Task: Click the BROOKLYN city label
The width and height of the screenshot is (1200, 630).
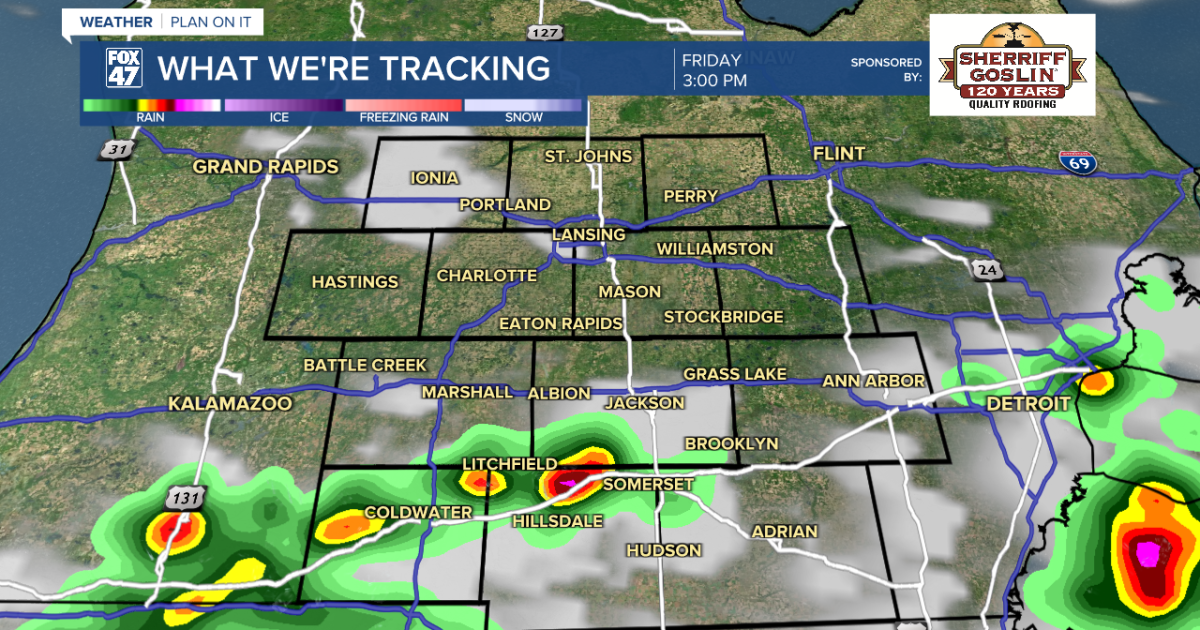Action: (x=731, y=443)
